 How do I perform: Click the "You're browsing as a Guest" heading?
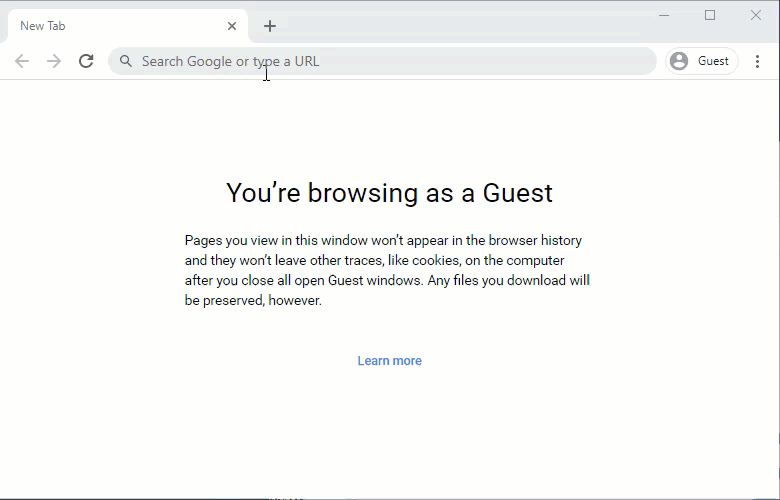pos(389,192)
